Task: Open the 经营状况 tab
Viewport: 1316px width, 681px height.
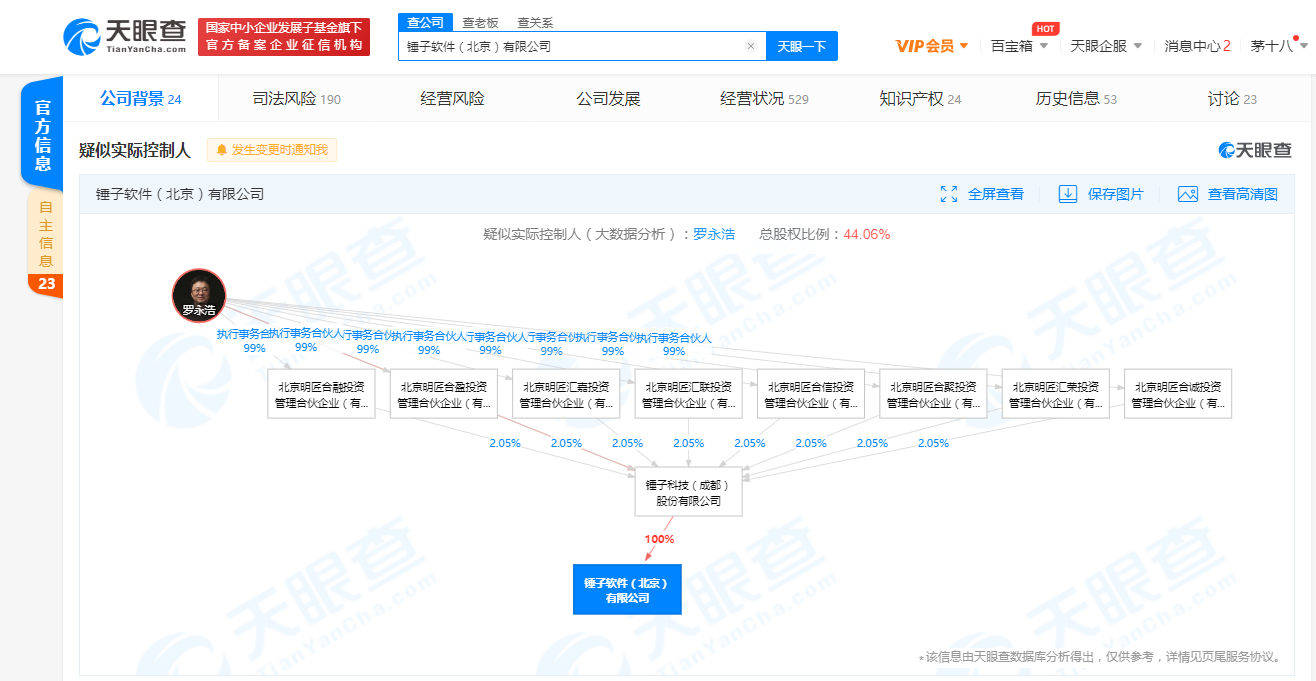Action: point(764,99)
